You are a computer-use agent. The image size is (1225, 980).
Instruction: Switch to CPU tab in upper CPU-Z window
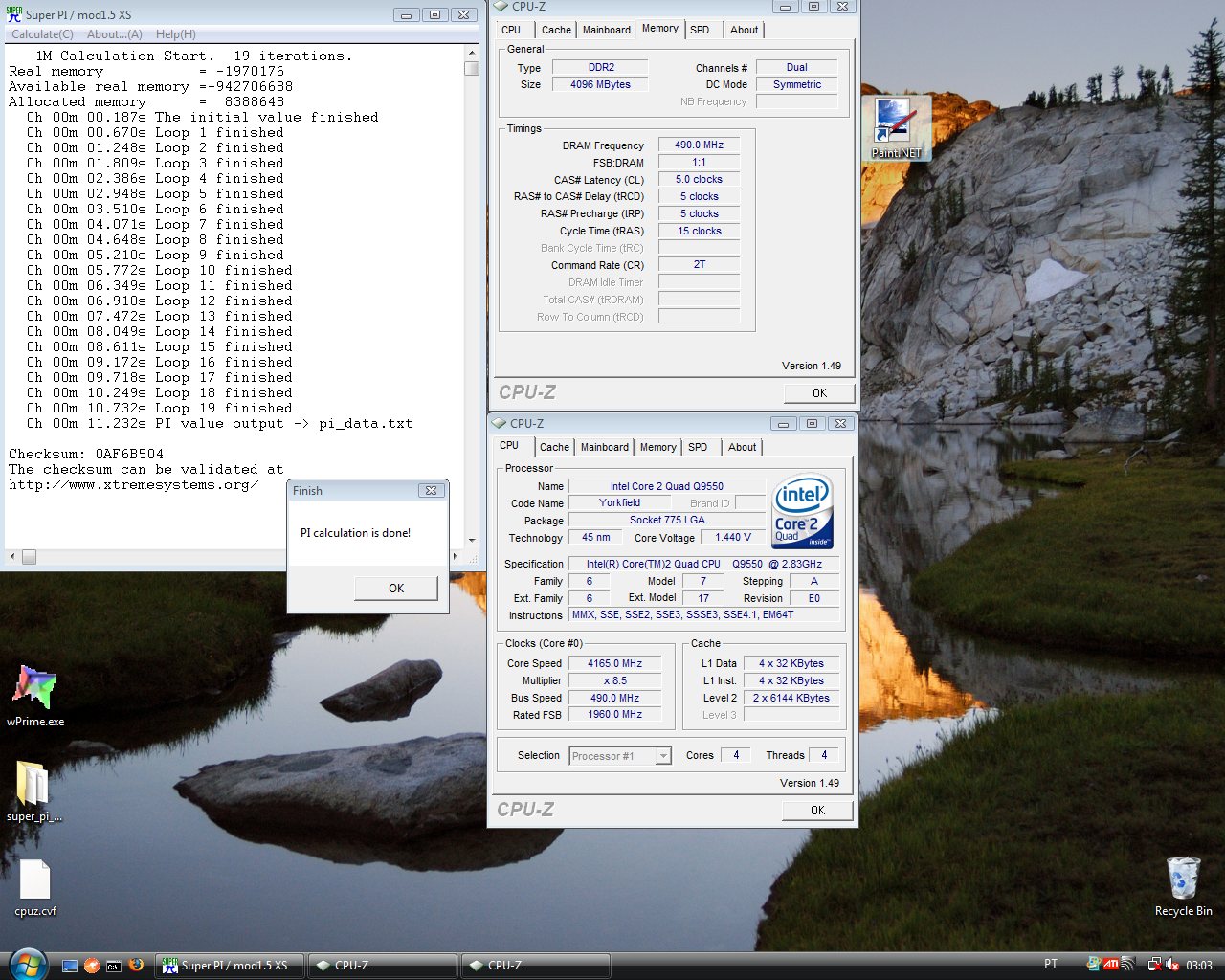[511, 30]
